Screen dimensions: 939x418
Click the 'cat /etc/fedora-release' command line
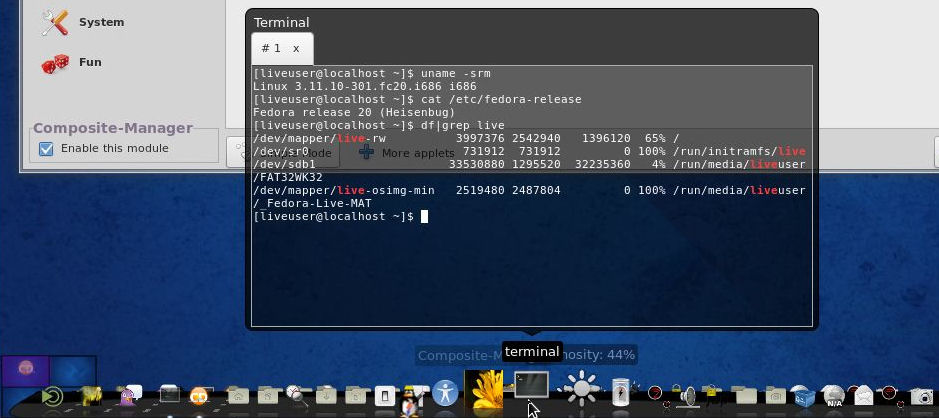coord(417,99)
